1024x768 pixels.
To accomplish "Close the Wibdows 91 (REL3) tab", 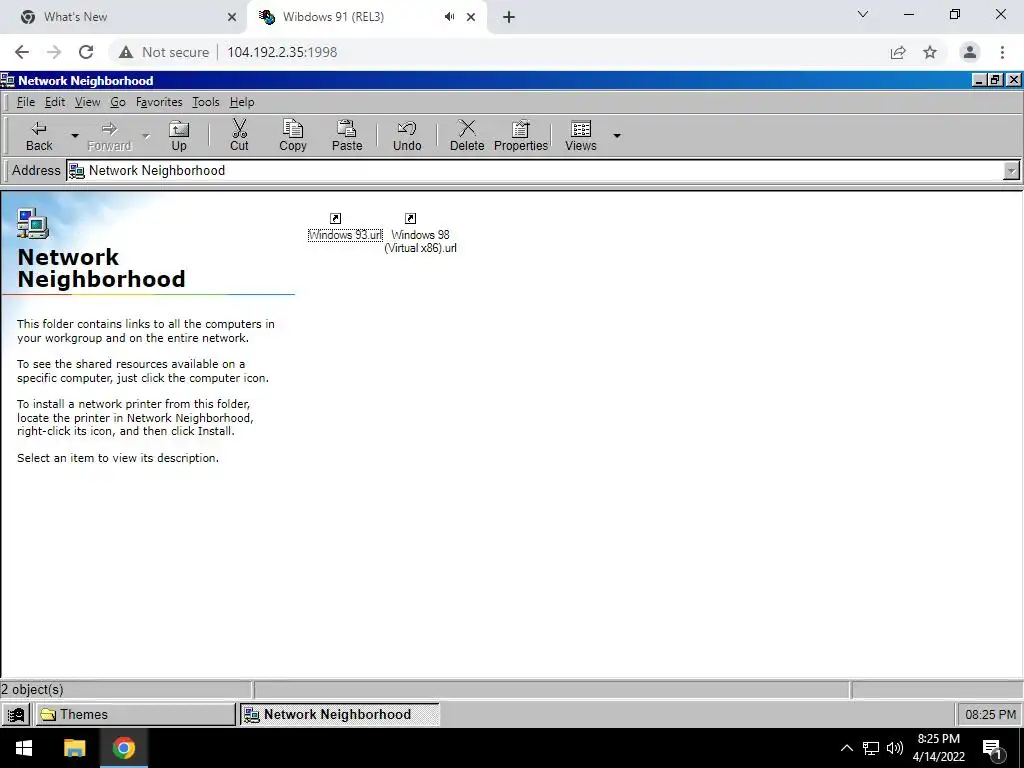I will (471, 17).
